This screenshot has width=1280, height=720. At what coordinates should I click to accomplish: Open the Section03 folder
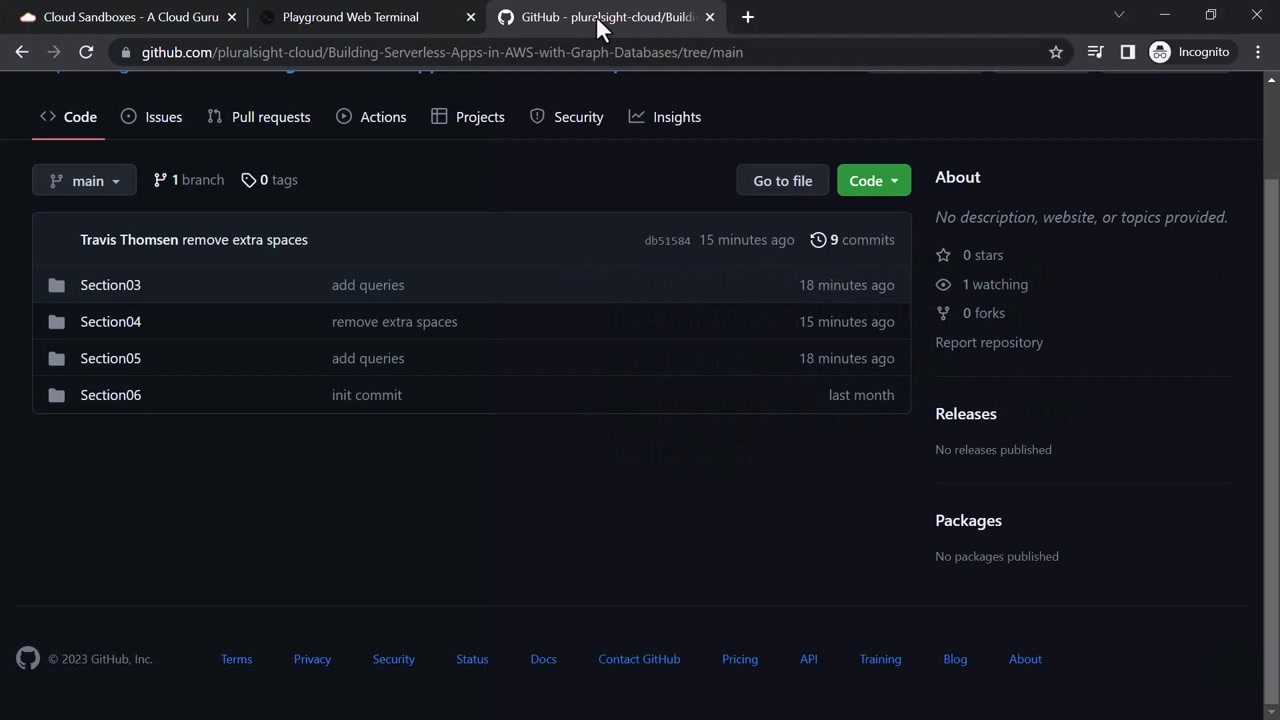(x=110, y=285)
